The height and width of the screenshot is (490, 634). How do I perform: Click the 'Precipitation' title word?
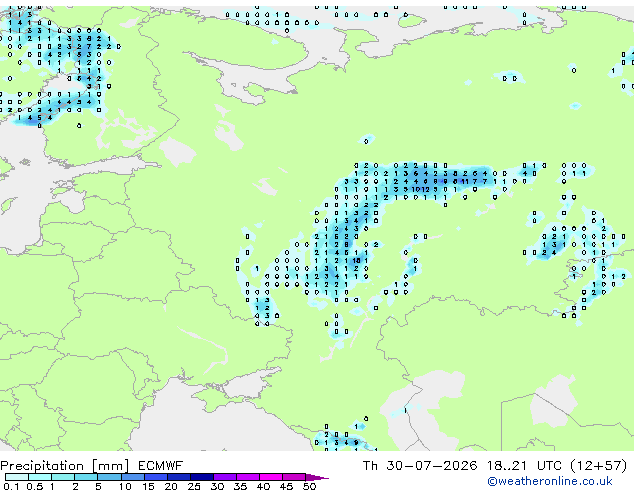pos(42,466)
